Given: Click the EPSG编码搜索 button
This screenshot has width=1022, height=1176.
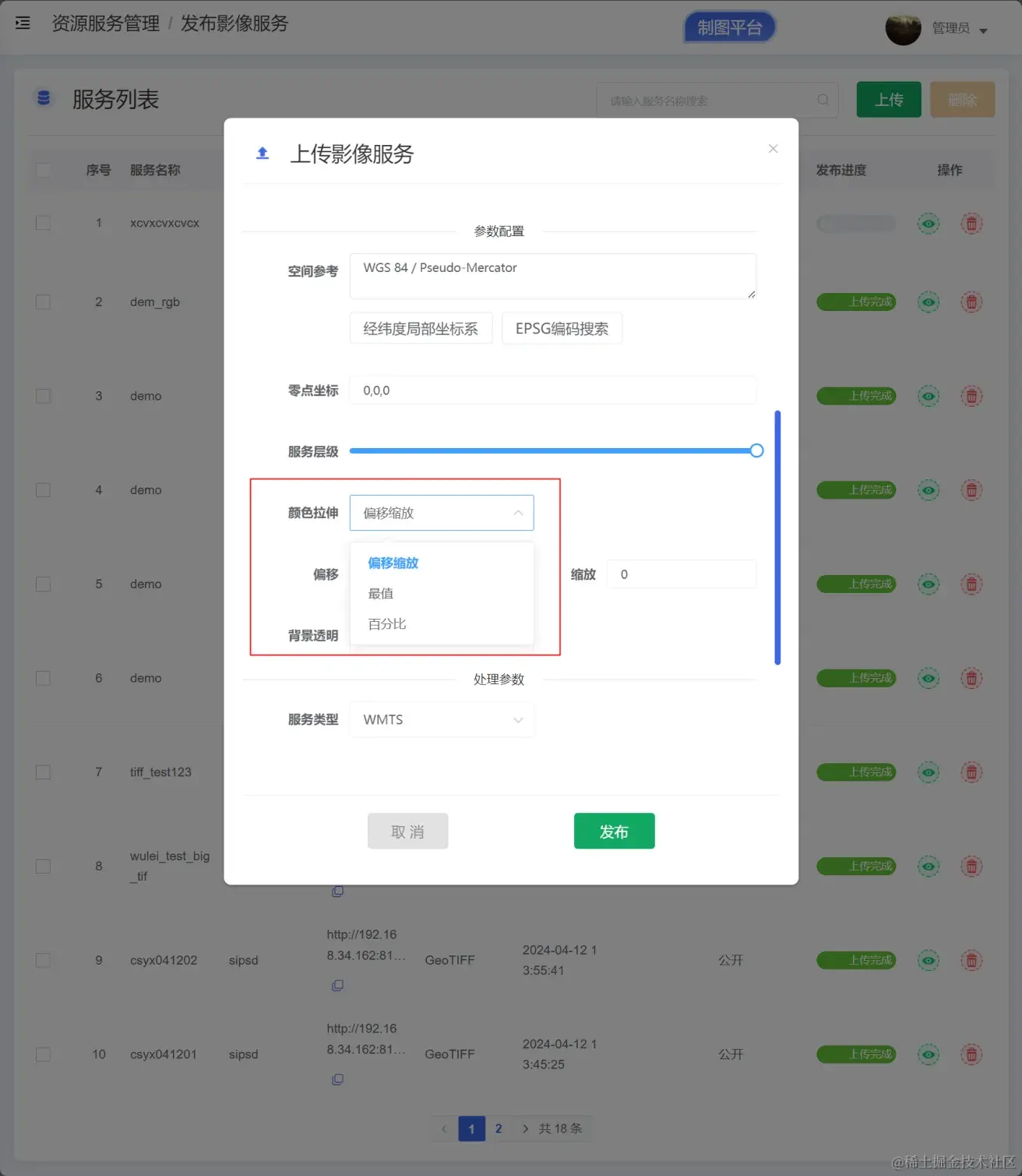Looking at the screenshot, I should click(562, 329).
